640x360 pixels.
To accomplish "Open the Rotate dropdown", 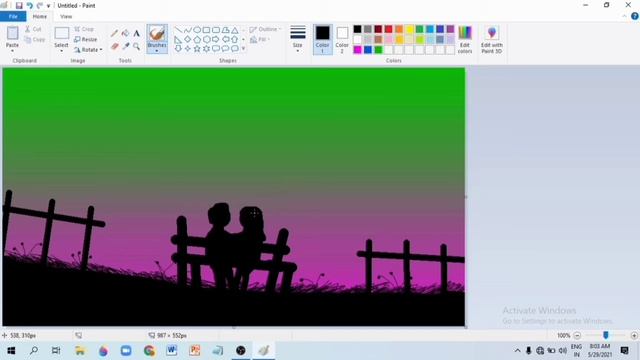I will [88, 50].
